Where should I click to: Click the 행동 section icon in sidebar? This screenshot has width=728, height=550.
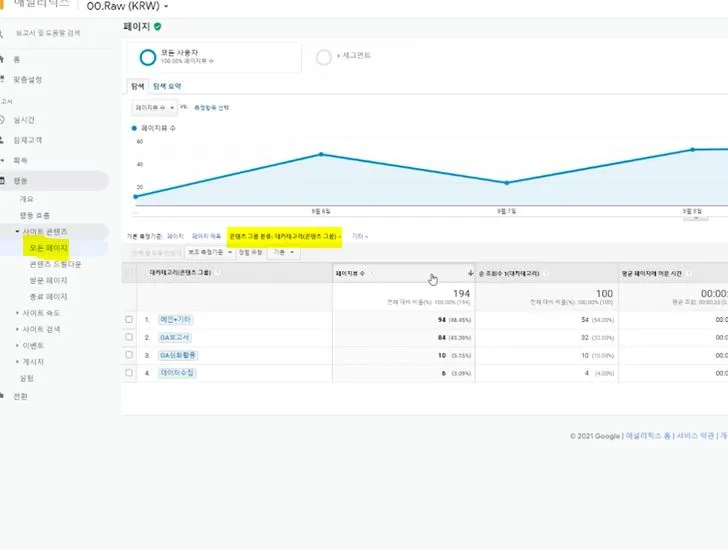point(2,181)
